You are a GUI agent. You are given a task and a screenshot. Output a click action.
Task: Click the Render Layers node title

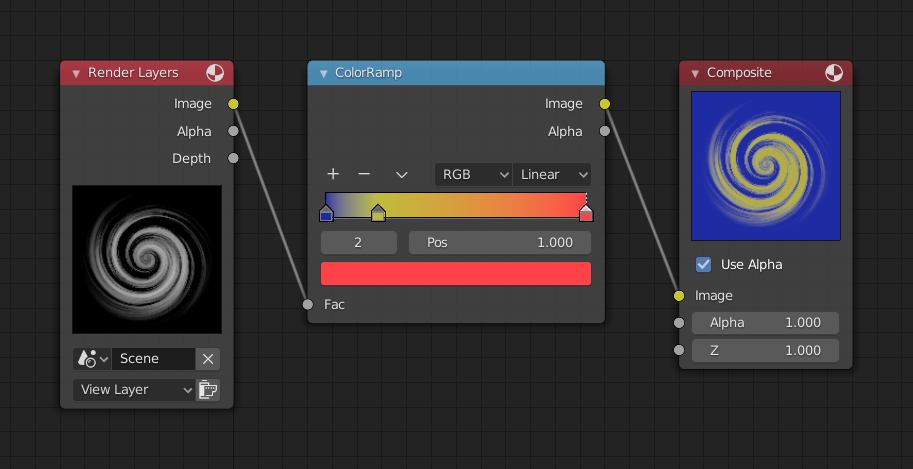click(x=133, y=73)
